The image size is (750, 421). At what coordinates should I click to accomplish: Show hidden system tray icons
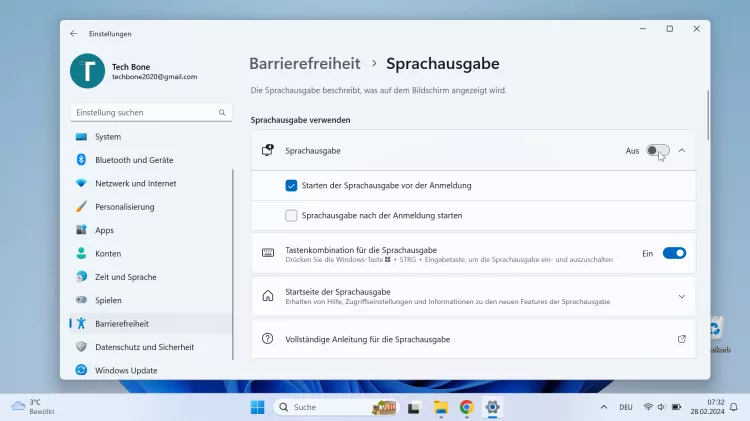[x=604, y=407]
